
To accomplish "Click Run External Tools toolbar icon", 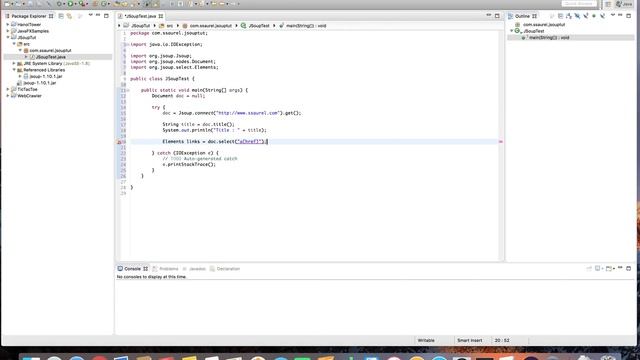I will click(x=82, y=4).
